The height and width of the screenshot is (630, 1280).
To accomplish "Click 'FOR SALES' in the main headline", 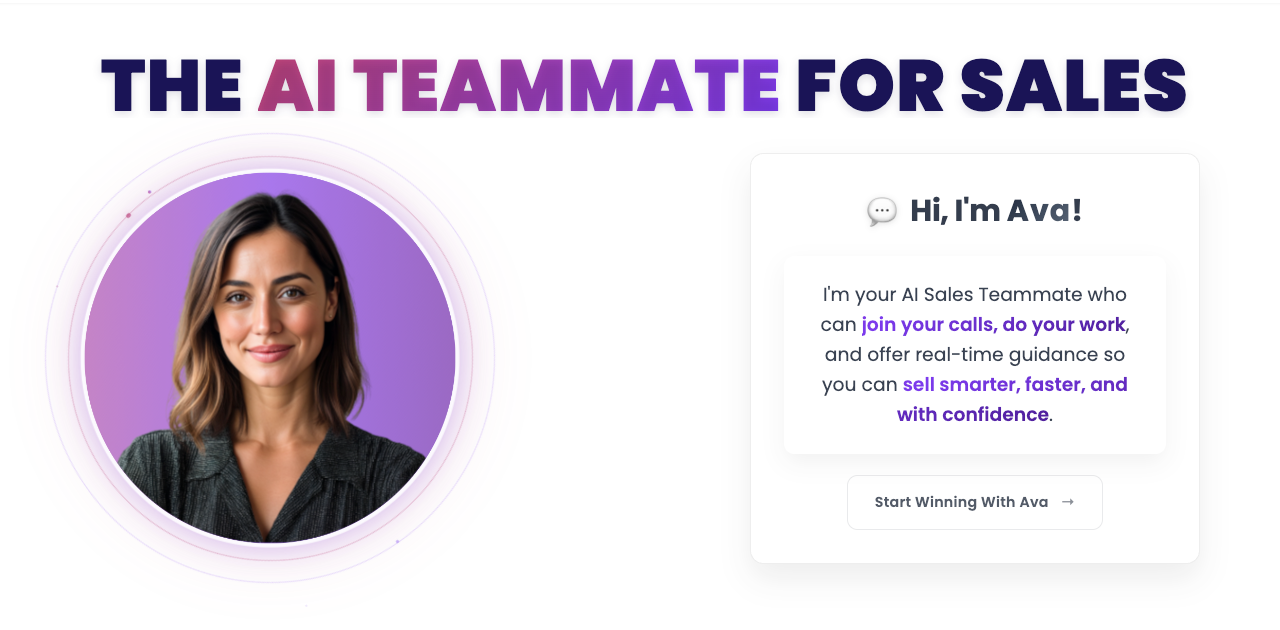I will click(992, 86).
